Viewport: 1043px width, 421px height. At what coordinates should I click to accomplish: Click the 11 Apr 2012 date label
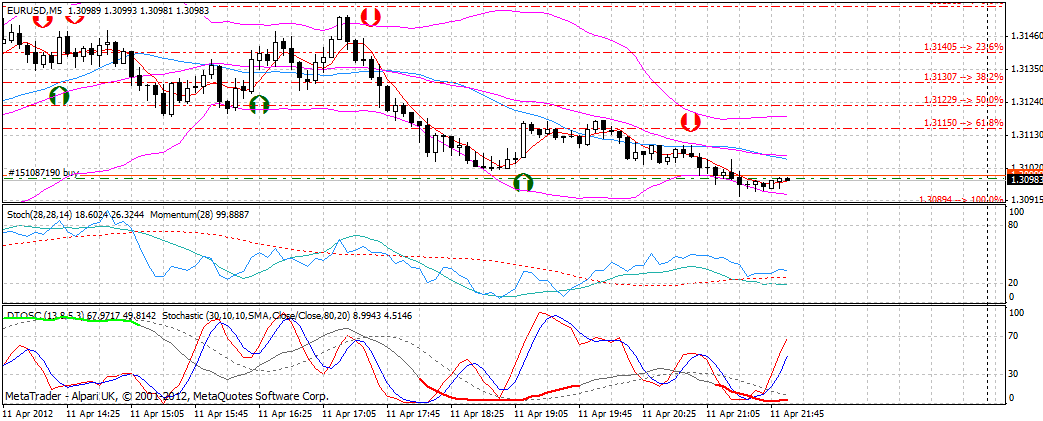(28, 413)
